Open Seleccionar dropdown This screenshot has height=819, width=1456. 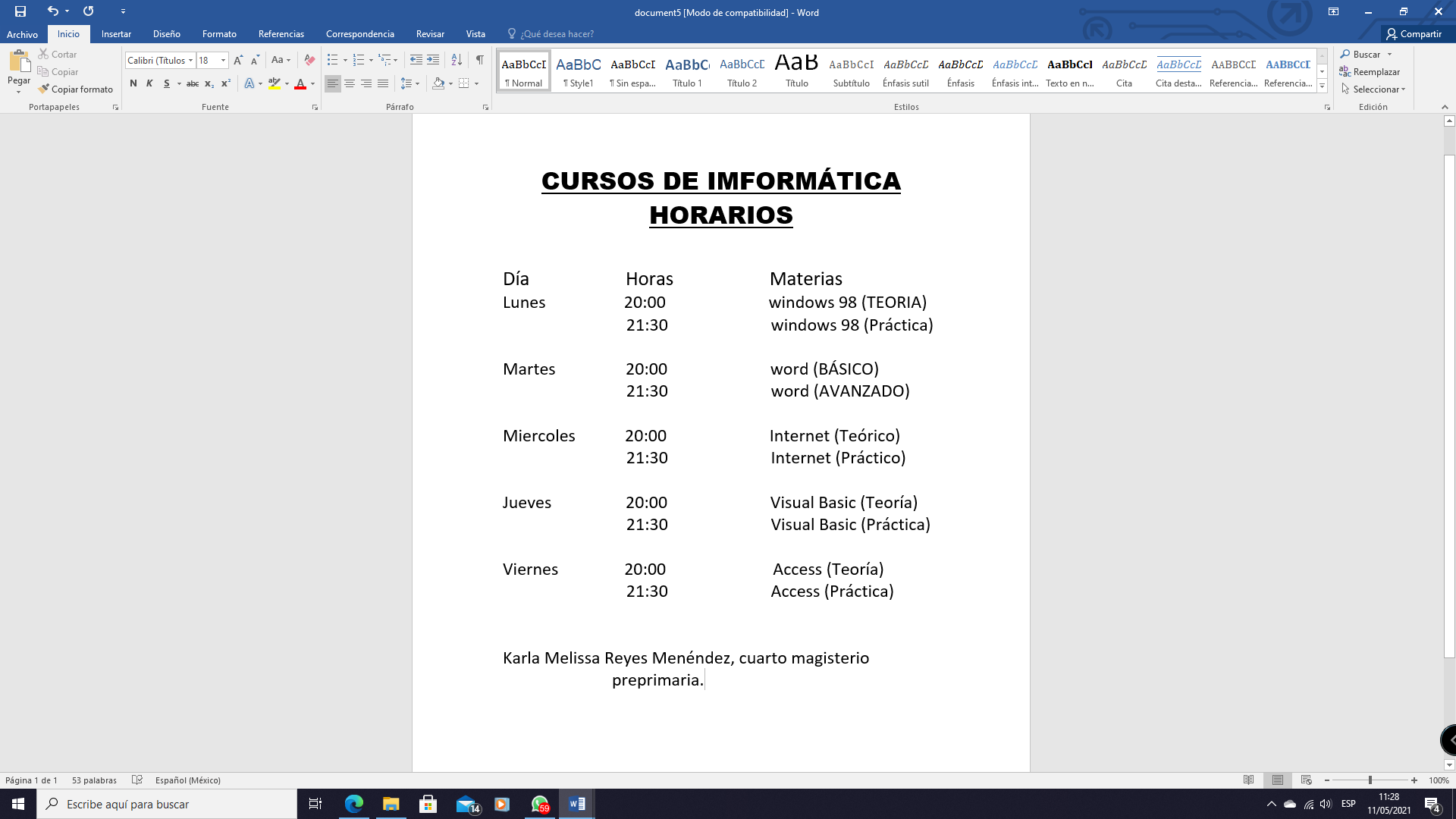tap(1373, 89)
